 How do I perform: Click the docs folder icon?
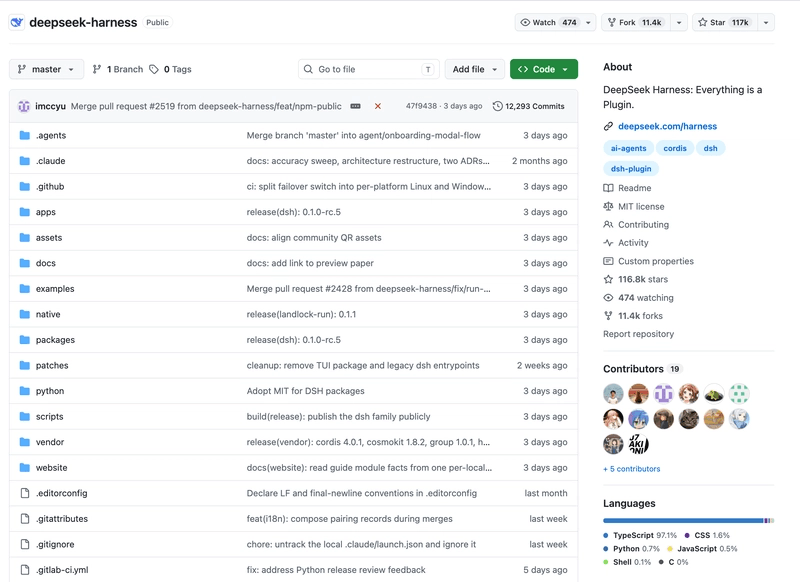(x=24, y=263)
